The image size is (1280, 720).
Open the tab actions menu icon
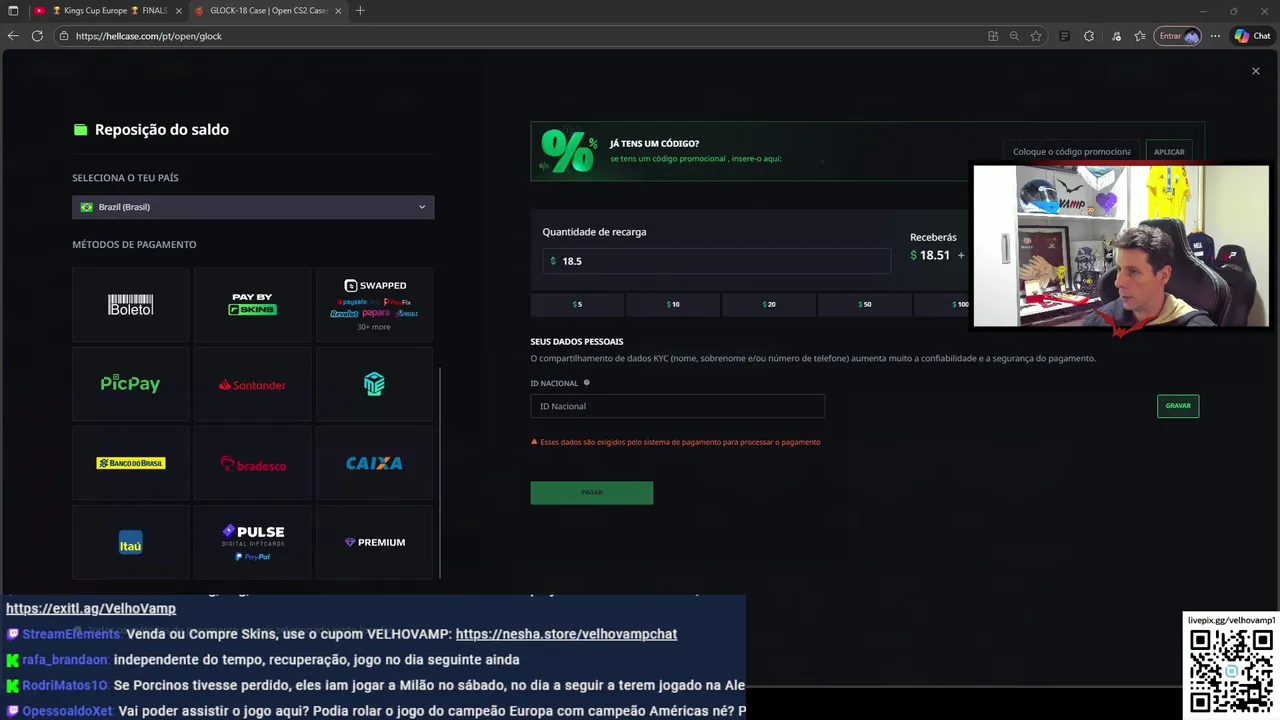click(13, 11)
